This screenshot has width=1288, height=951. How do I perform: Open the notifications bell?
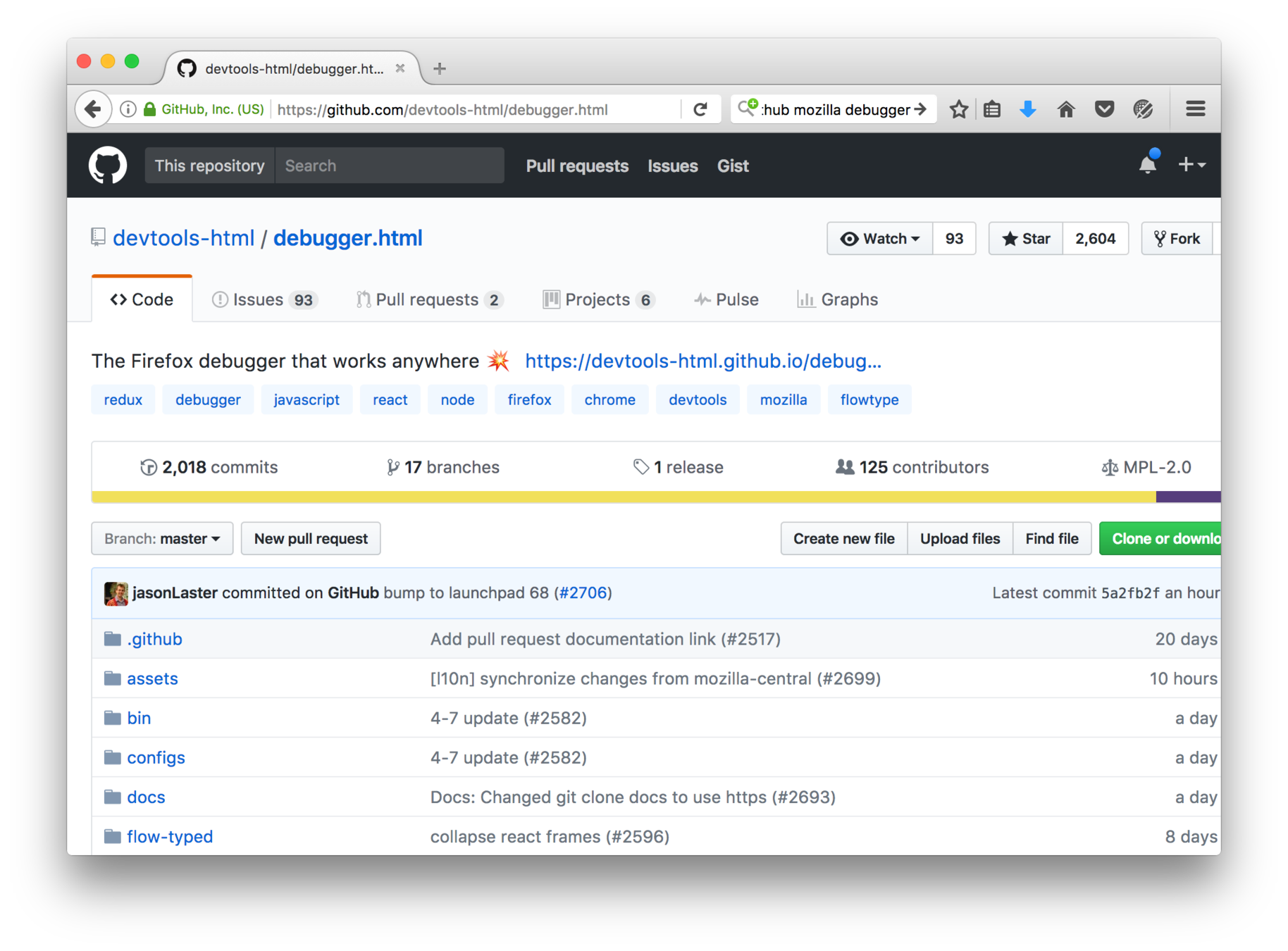[x=1148, y=163]
